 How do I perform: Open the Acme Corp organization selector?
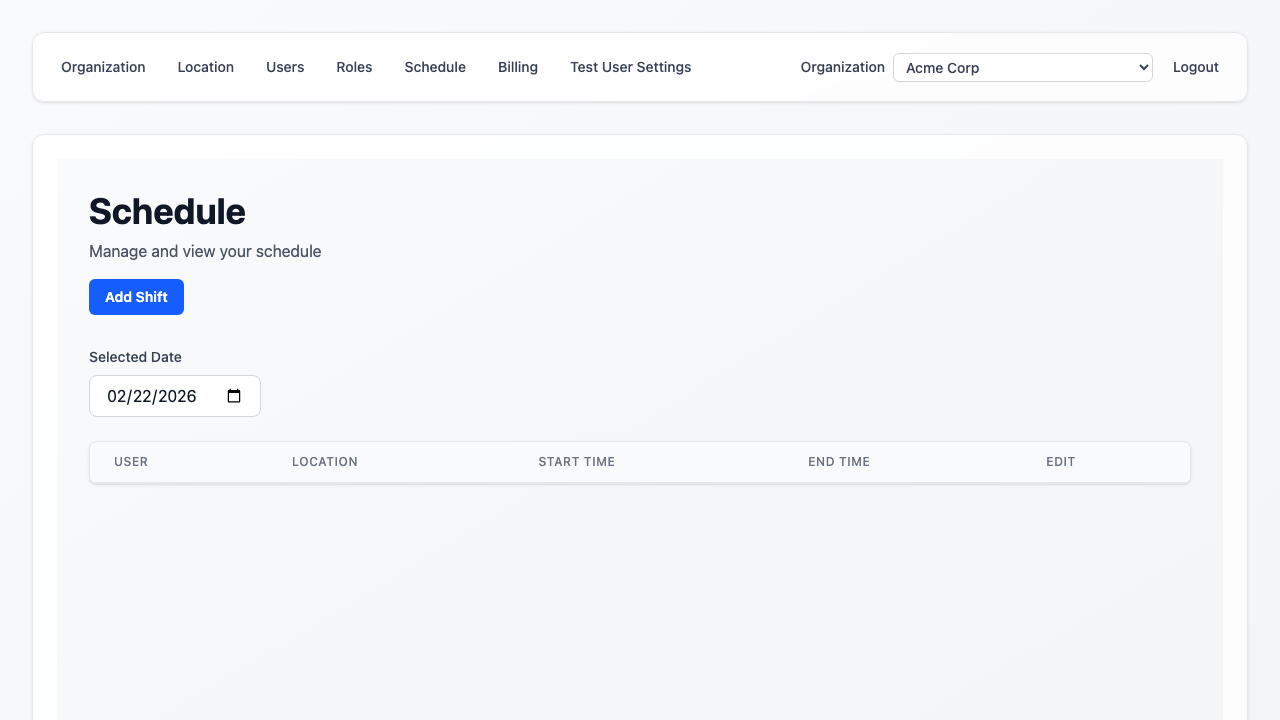pyautogui.click(x=1022, y=67)
